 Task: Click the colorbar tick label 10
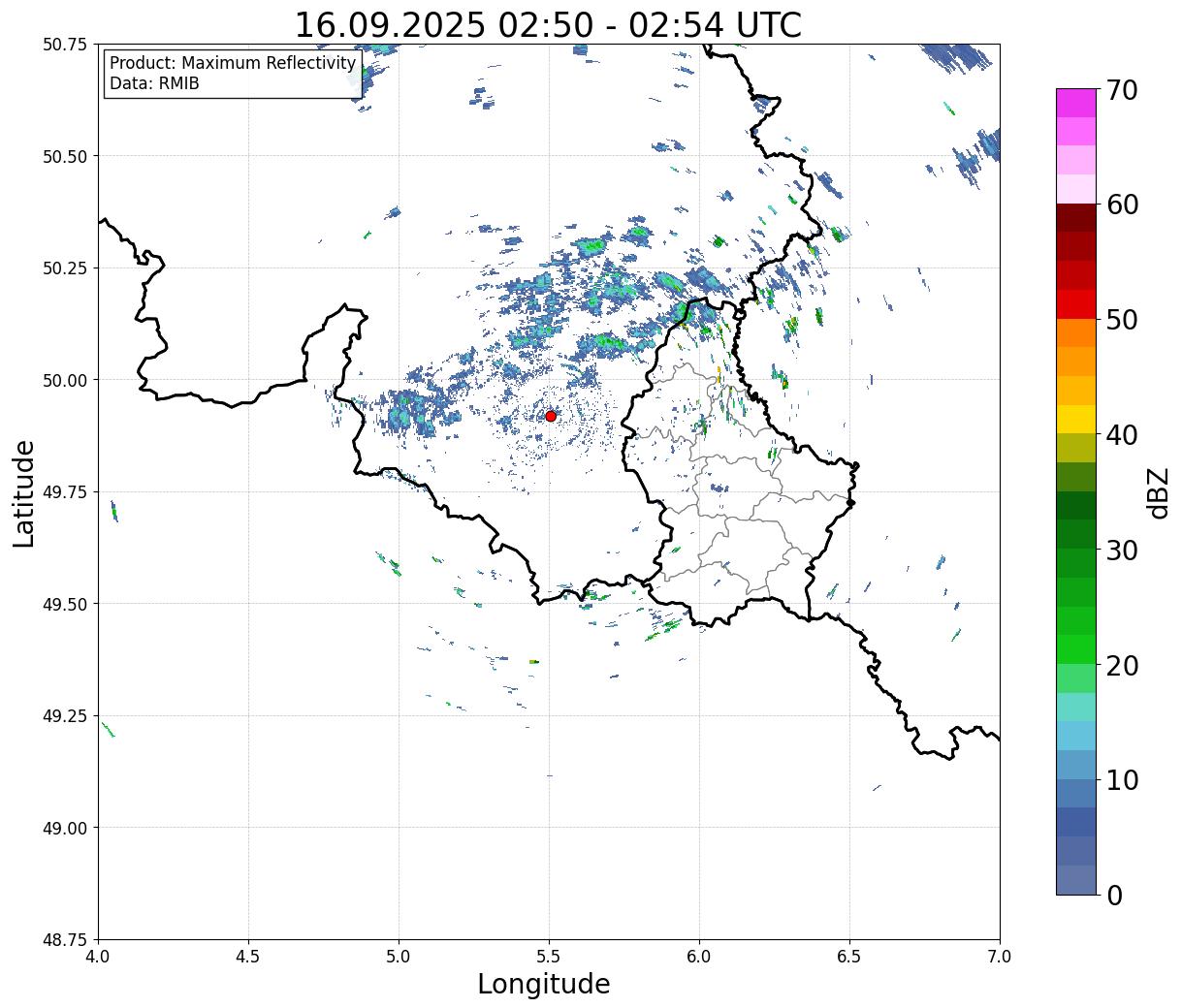pos(1121,780)
